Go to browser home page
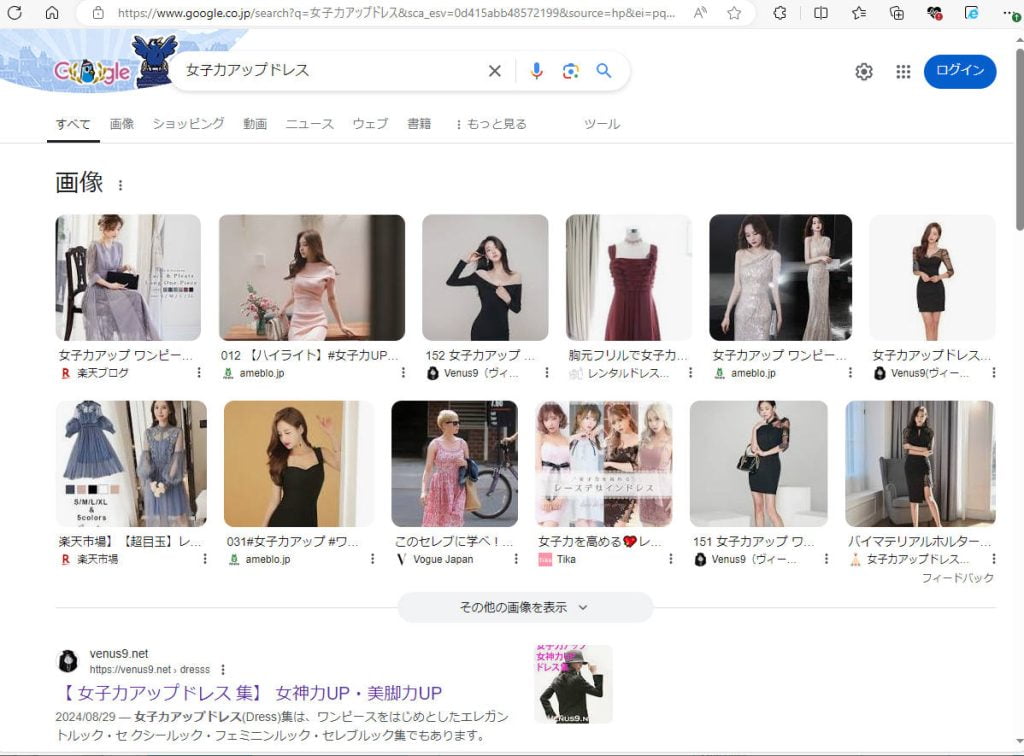 point(52,13)
